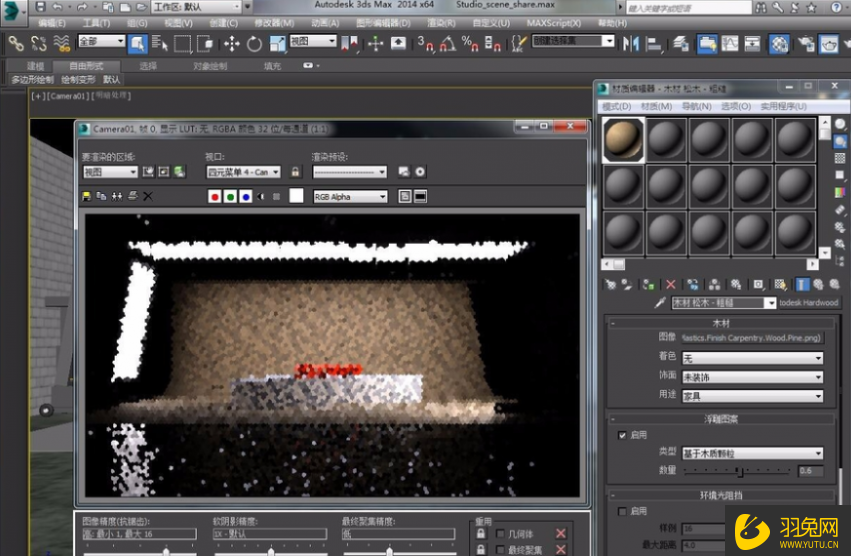
Task: Click the Hardwood material type button
Action: pyautogui.click(x=809, y=302)
